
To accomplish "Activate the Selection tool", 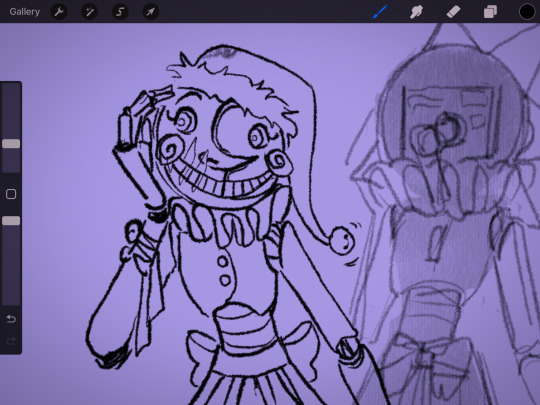I will [120, 12].
